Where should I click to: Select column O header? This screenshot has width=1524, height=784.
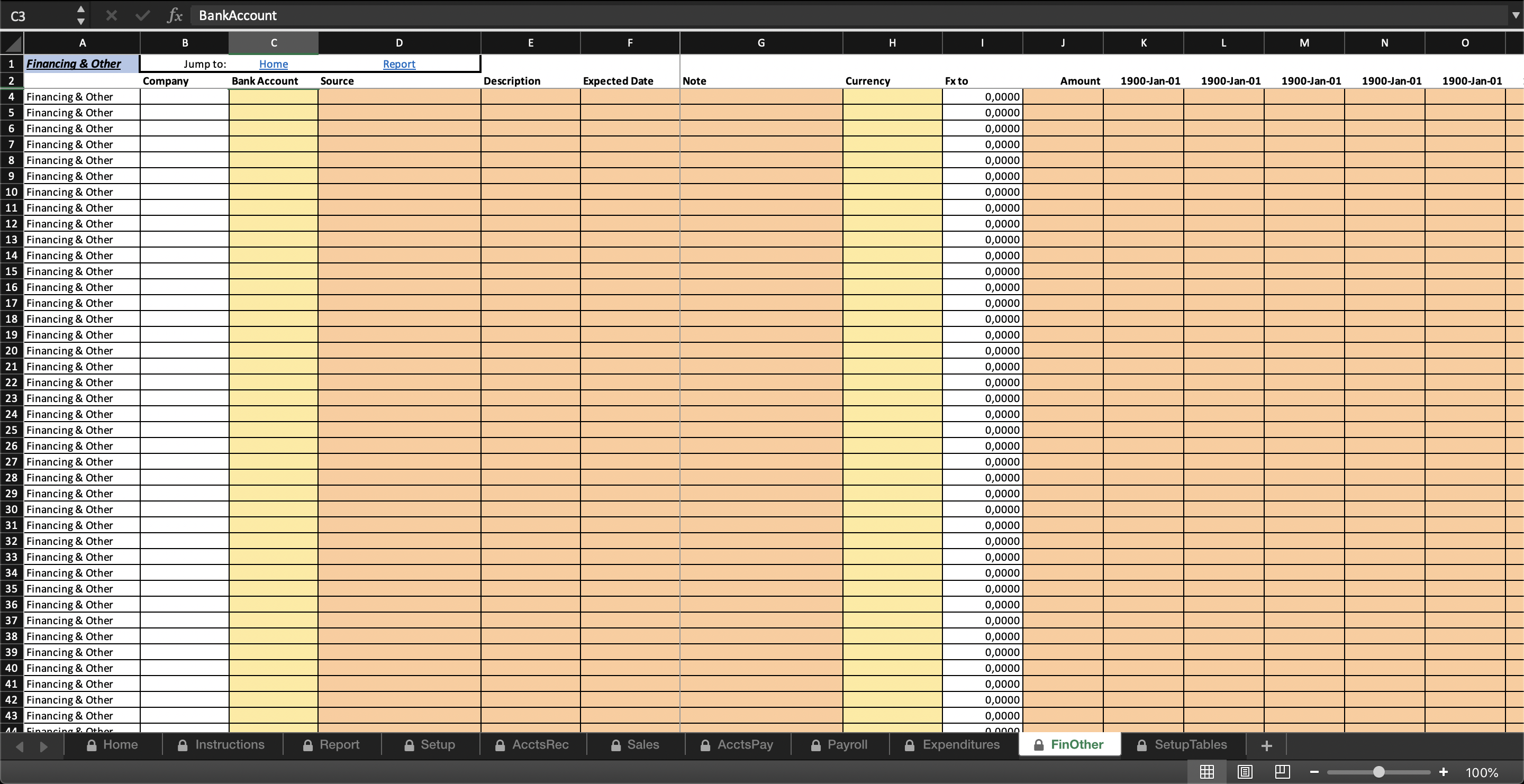click(x=1465, y=42)
